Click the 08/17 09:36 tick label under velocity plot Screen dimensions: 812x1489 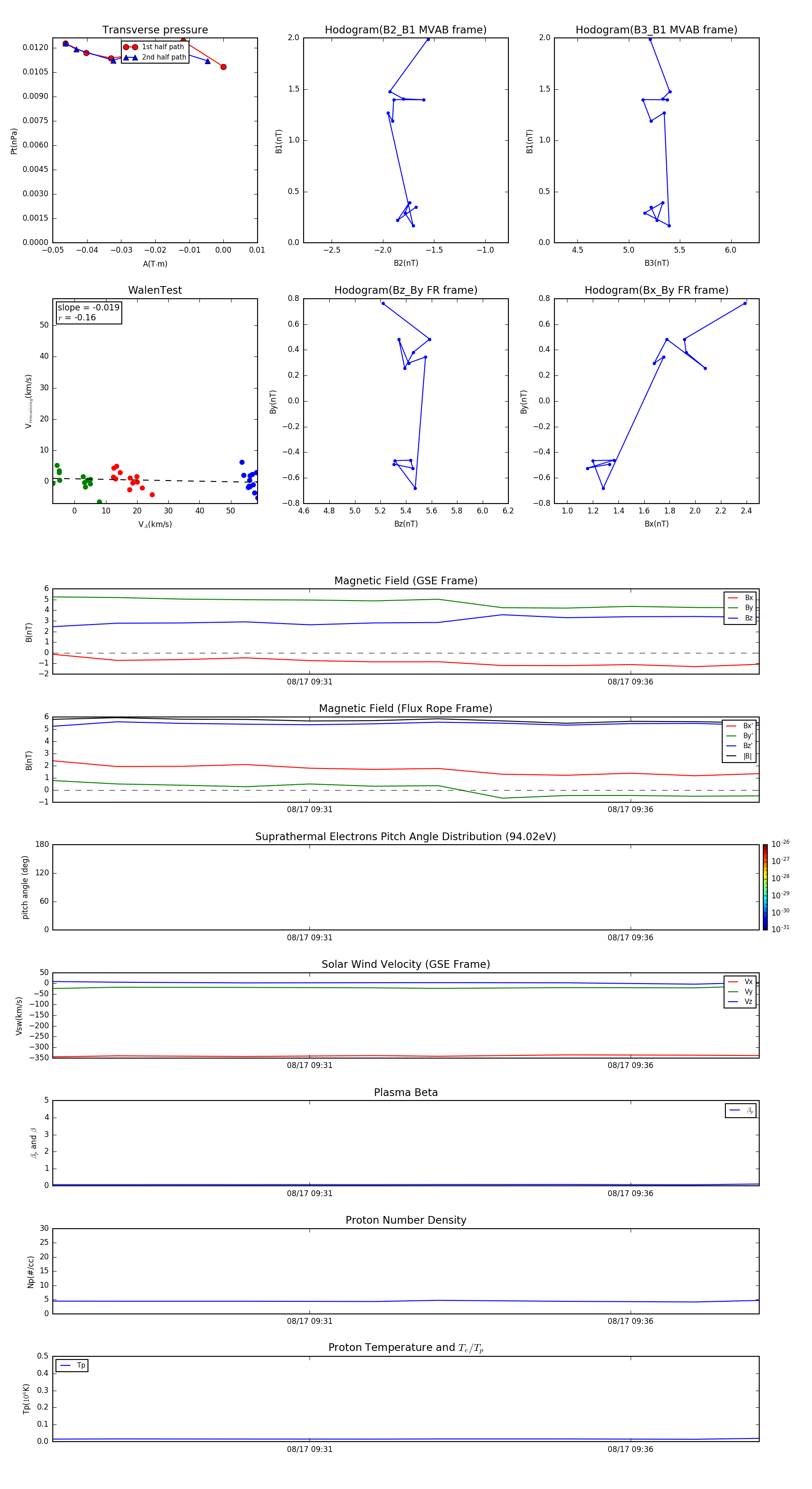click(631, 1065)
